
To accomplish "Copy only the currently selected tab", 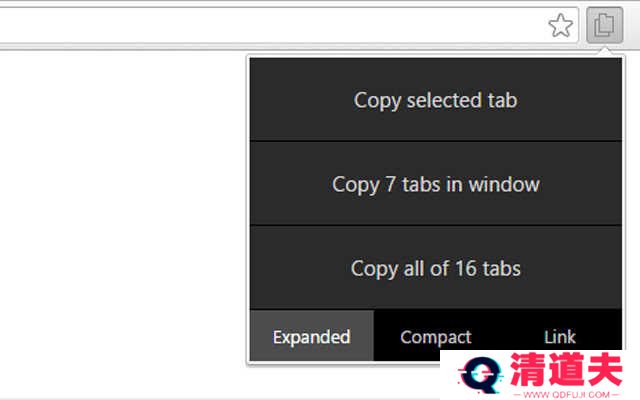I will (436, 100).
